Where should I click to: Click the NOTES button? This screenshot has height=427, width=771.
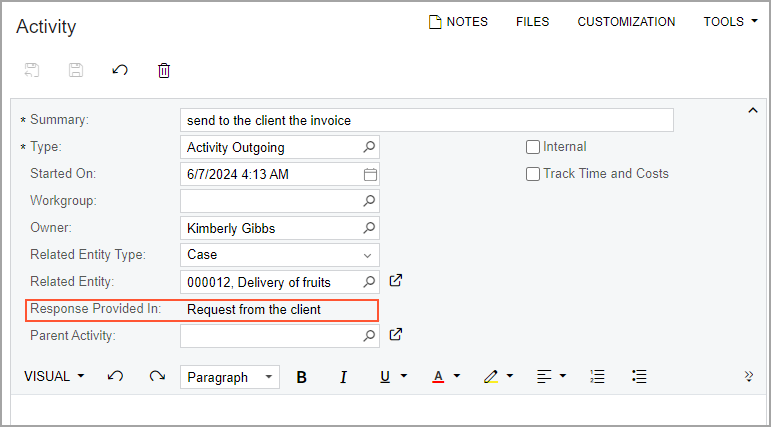coord(458,22)
